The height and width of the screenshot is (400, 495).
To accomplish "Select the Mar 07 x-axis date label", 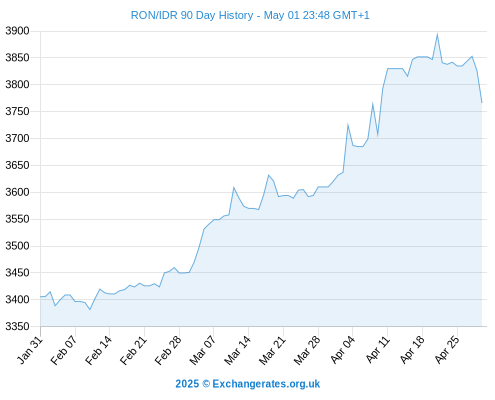I will [203, 350].
